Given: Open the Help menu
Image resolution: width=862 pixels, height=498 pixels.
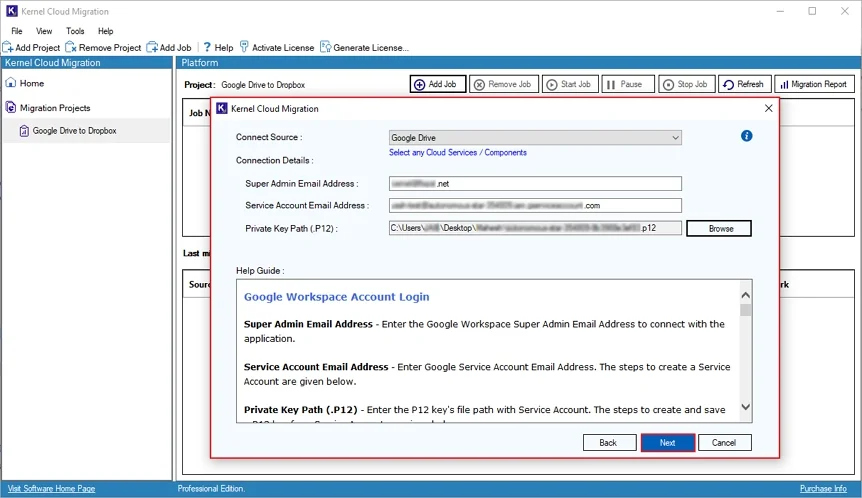Looking at the screenshot, I should click(x=106, y=31).
